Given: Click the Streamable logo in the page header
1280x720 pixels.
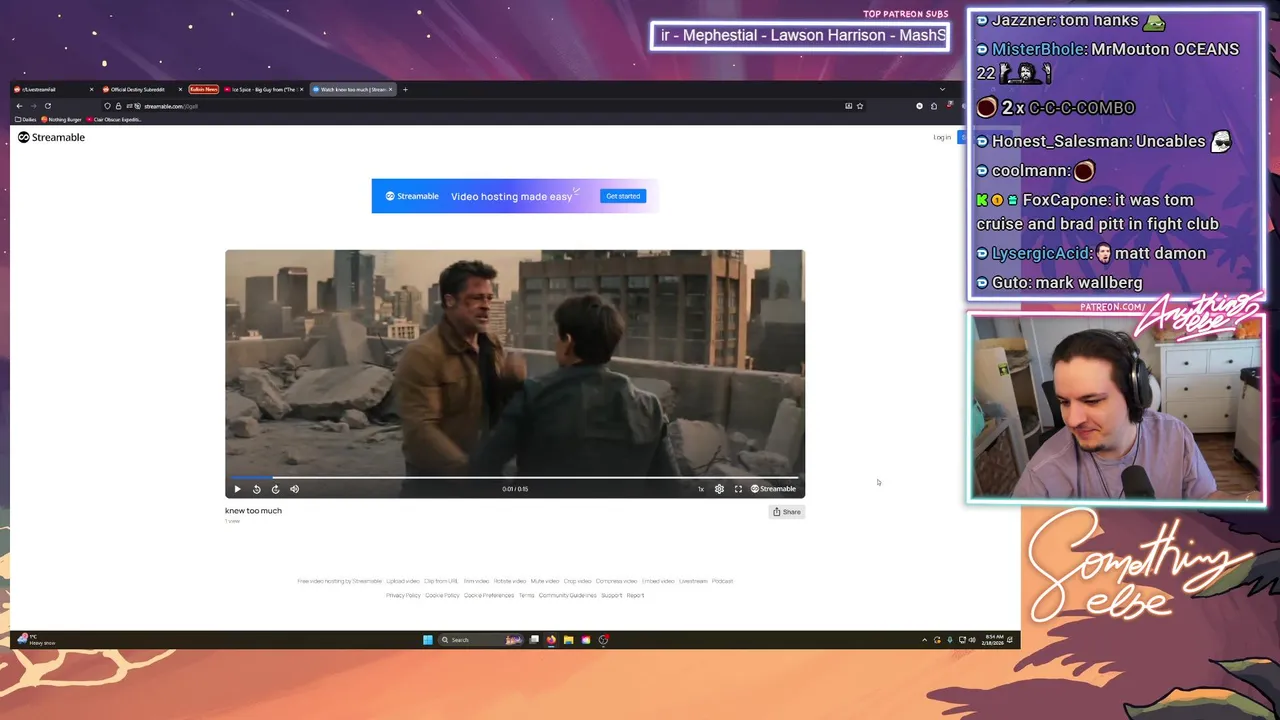Looking at the screenshot, I should (x=52, y=137).
